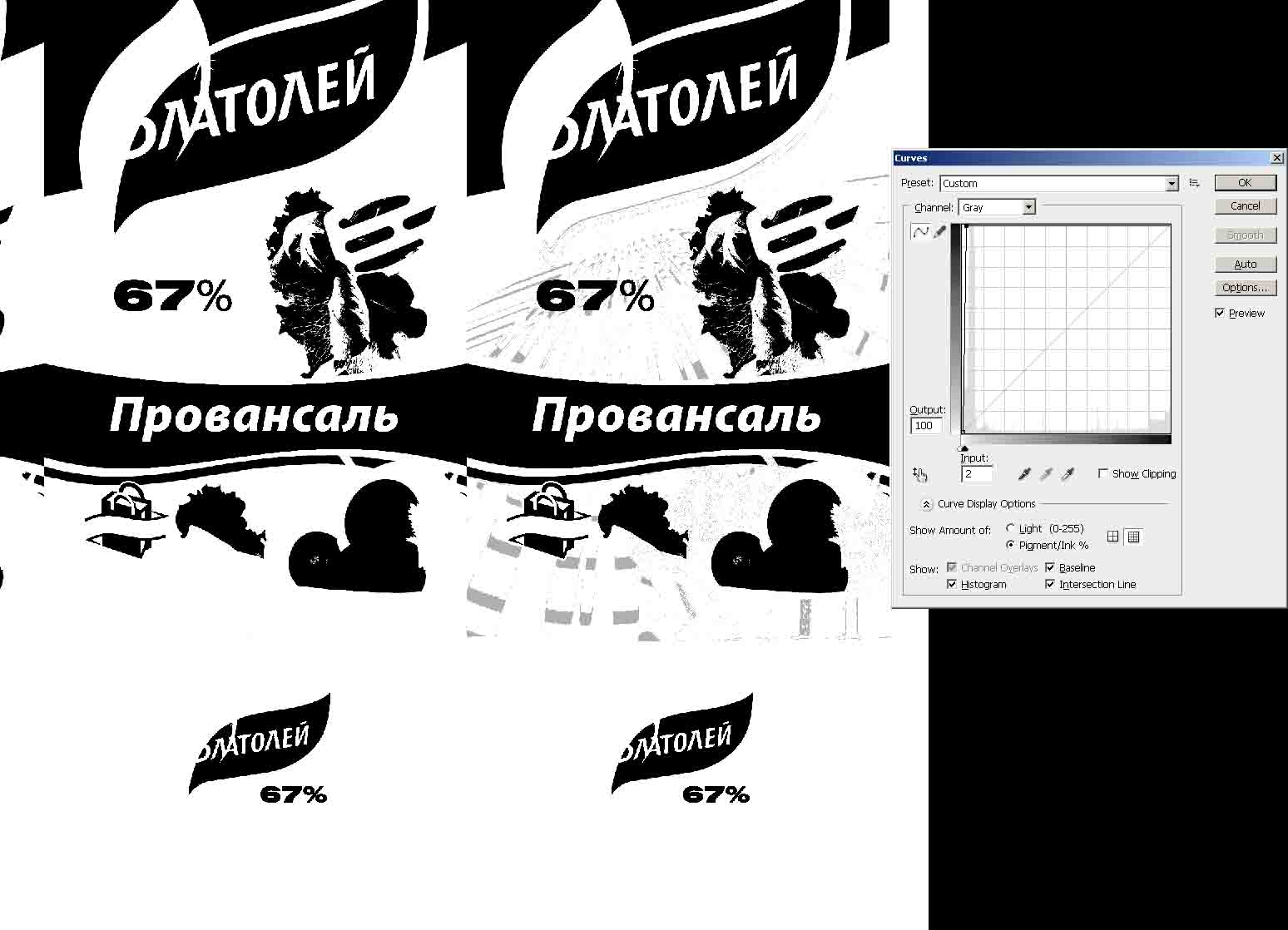The image size is (1288, 930).
Task: Click the Cancel button
Action: 1245,205
